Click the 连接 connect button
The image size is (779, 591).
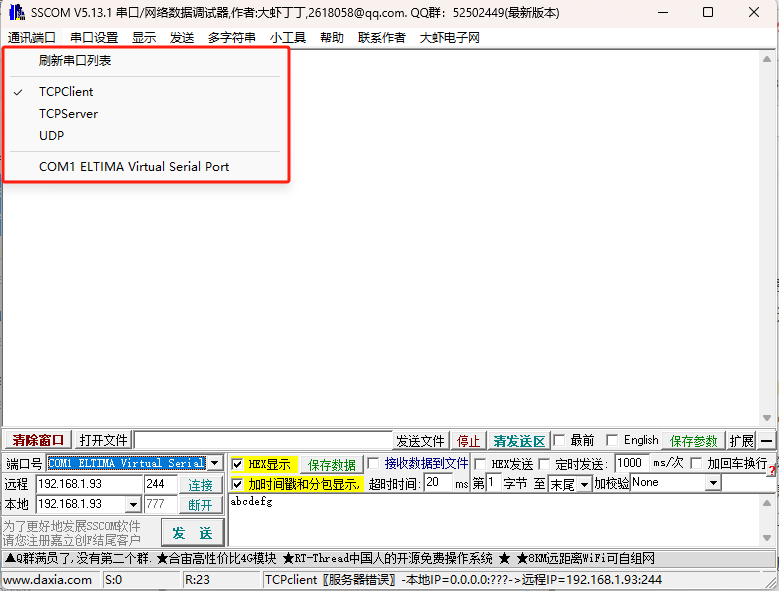click(200, 485)
